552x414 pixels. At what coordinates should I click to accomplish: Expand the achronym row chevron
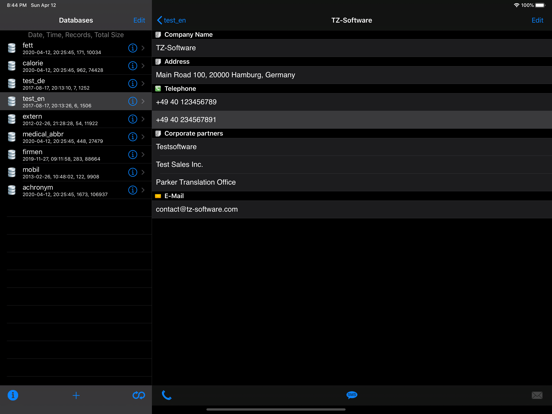click(143, 190)
